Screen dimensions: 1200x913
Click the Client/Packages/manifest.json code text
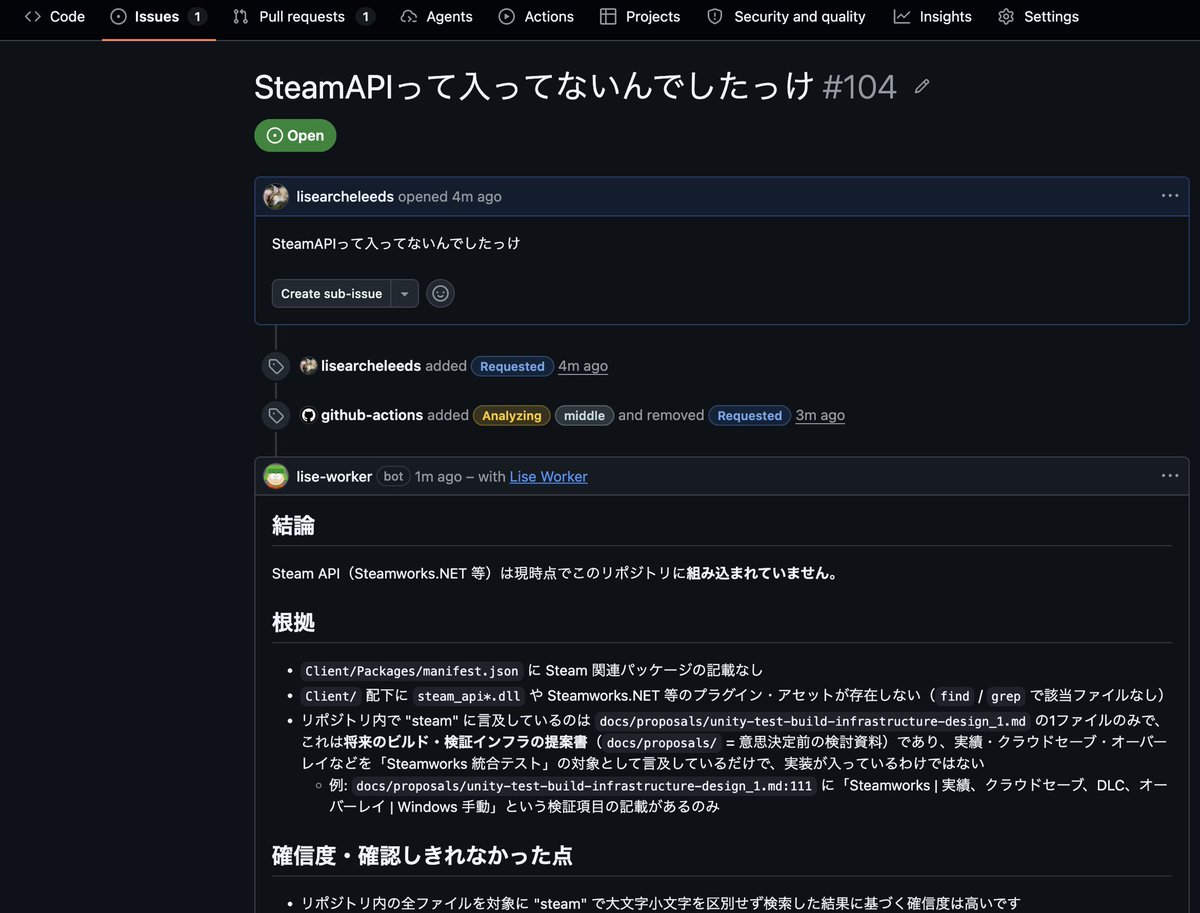[412, 670]
